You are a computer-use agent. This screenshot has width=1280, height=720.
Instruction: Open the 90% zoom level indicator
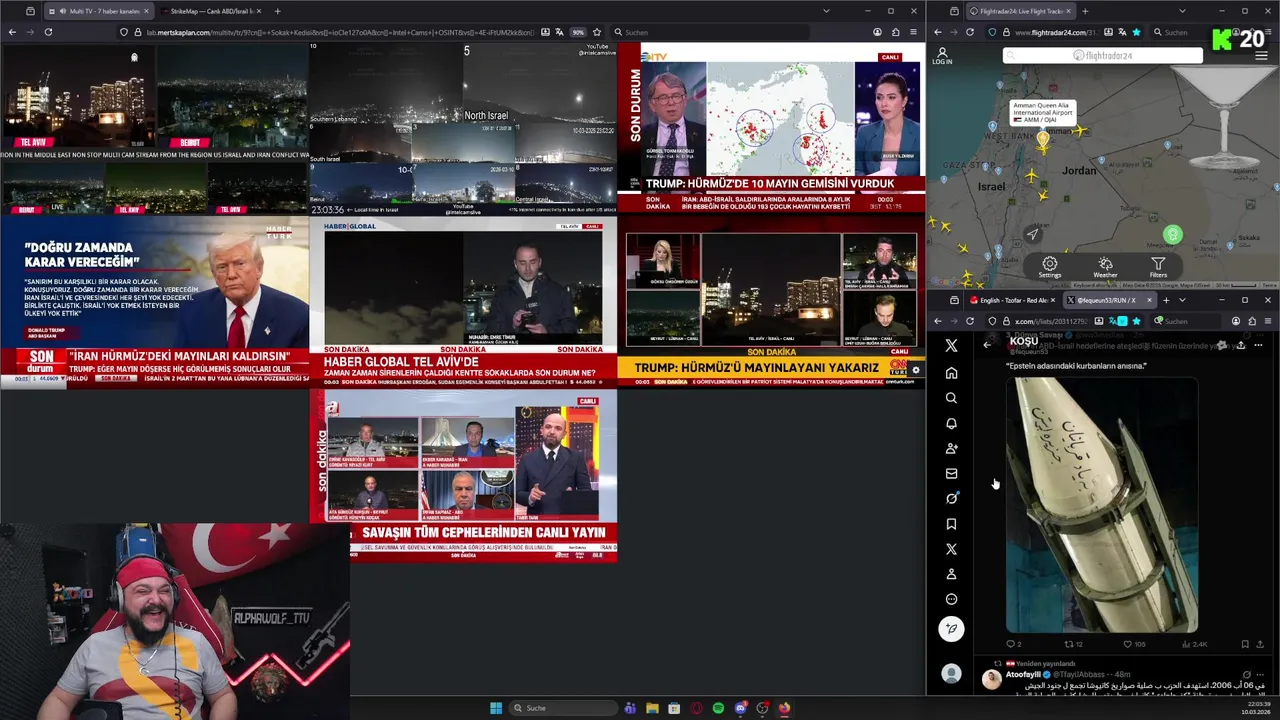(578, 32)
